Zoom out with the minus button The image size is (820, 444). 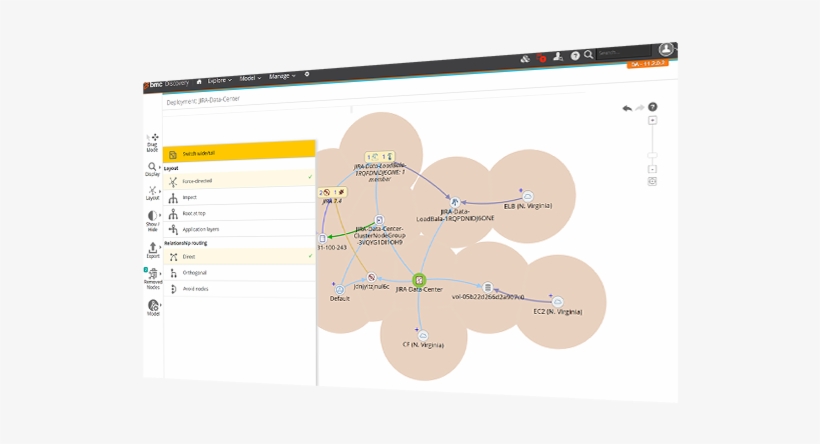[x=652, y=169]
